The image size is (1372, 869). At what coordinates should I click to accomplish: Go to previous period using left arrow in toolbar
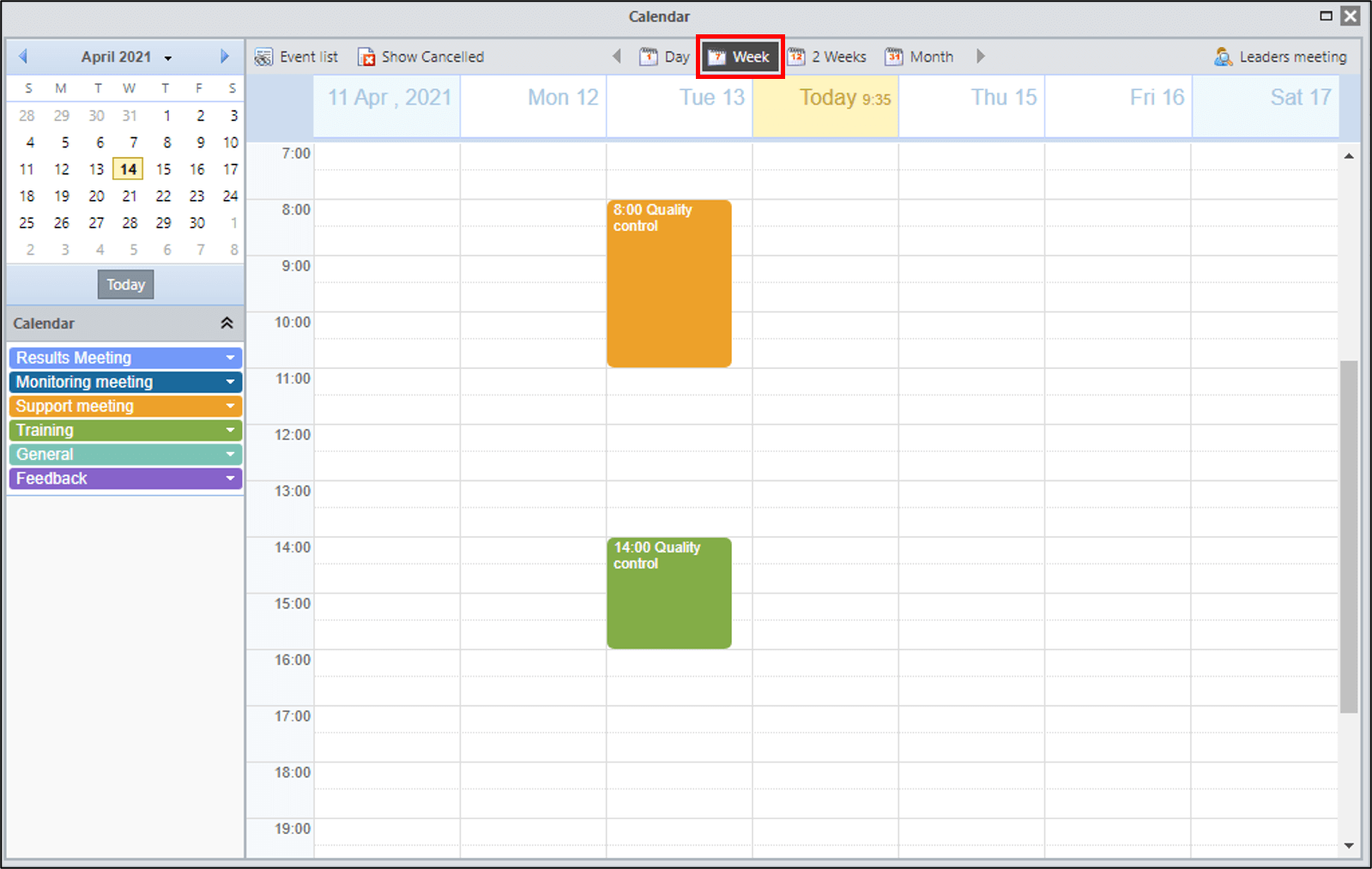tap(616, 57)
